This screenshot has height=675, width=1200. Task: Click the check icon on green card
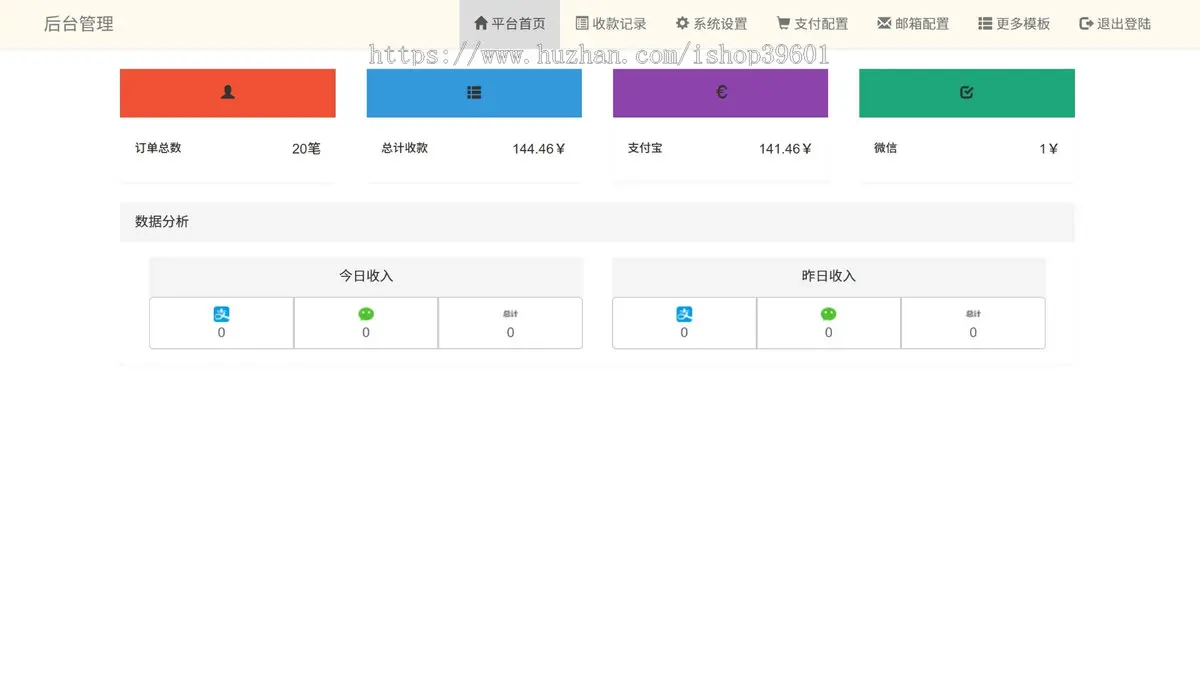click(967, 92)
